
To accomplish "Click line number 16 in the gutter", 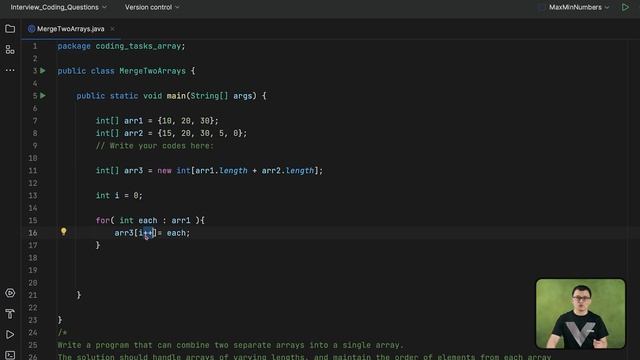I will click(33, 233).
